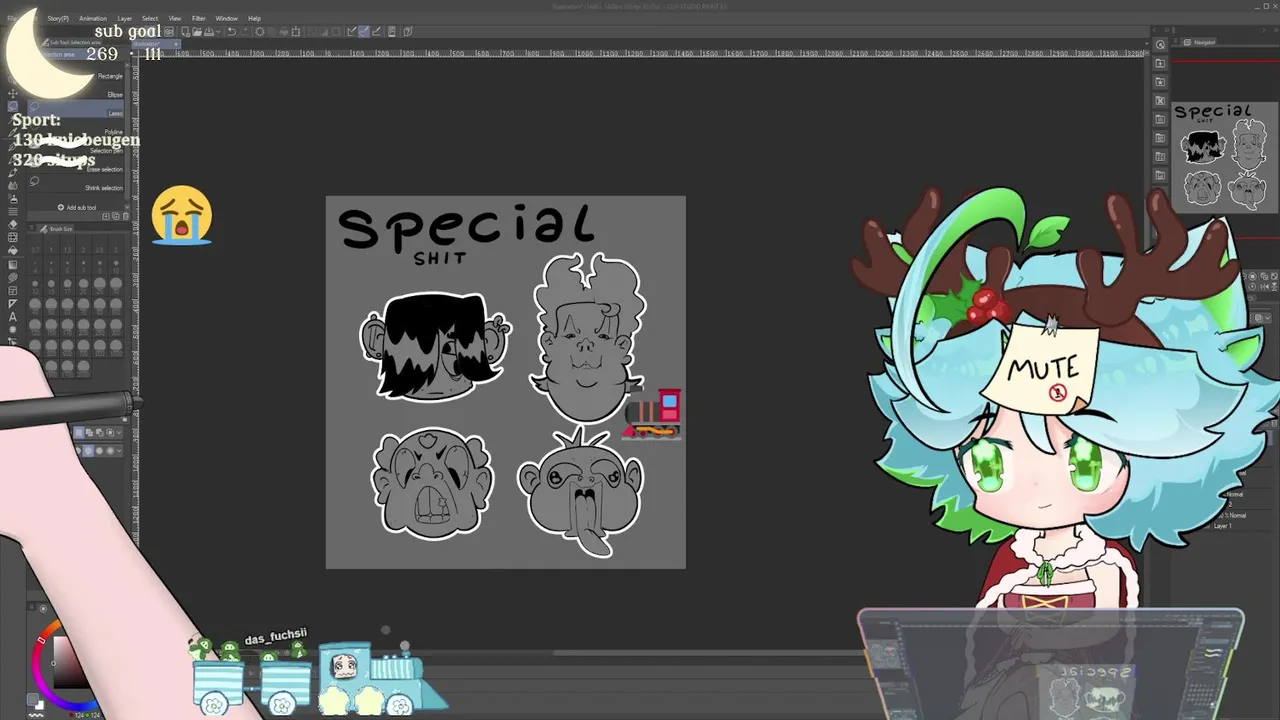The width and height of the screenshot is (1280, 720).
Task: Click the duplicate sub tool icon
Action: pos(116,216)
